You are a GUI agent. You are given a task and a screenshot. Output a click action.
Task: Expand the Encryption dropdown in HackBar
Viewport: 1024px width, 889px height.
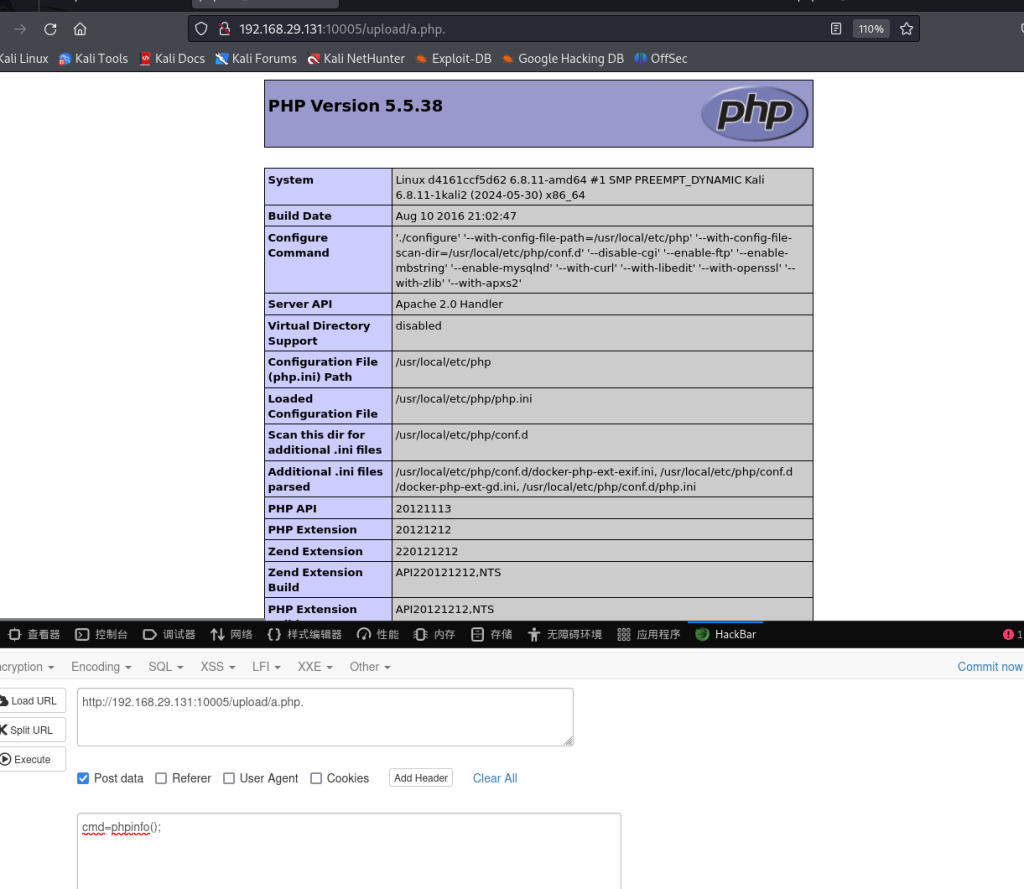click(27, 667)
